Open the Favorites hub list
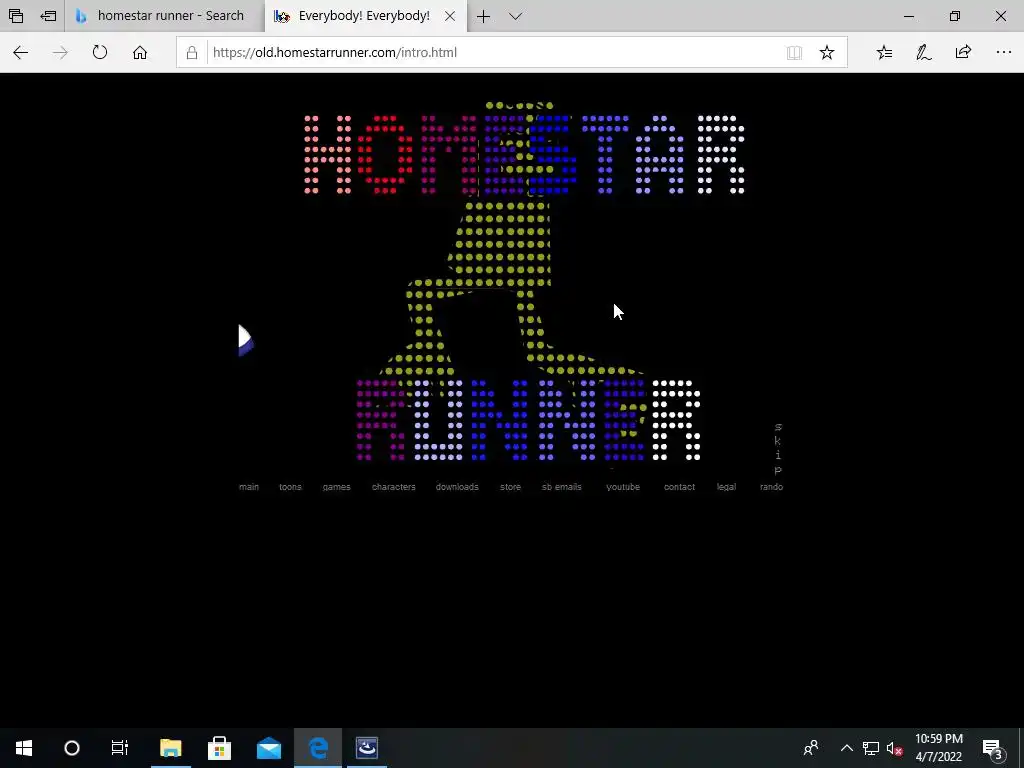The image size is (1024, 768). pos(884,53)
